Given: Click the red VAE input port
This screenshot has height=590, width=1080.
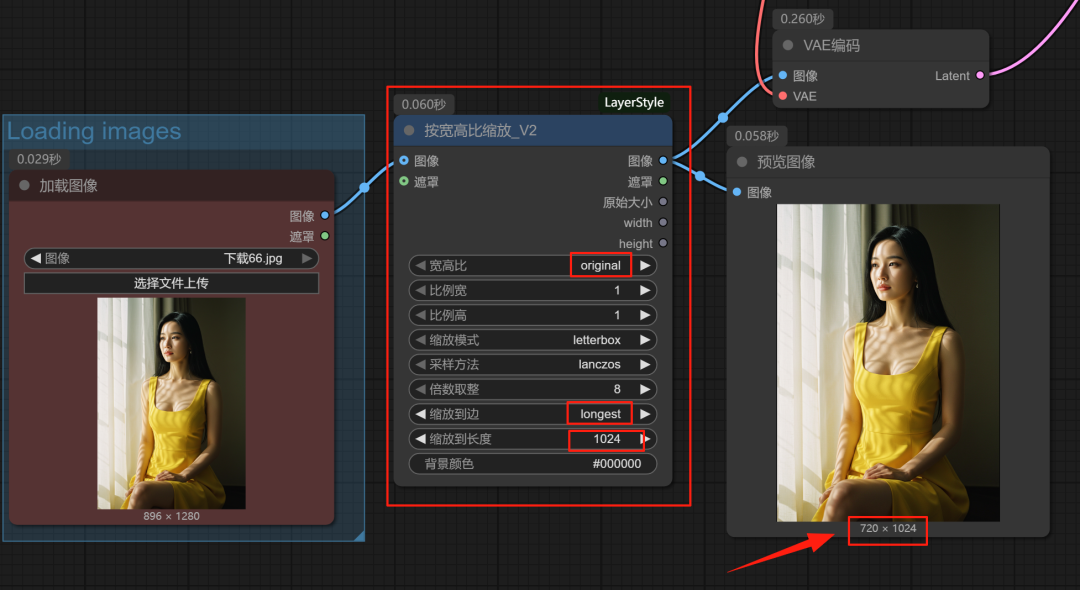Looking at the screenshot, I should click(782, 96).
